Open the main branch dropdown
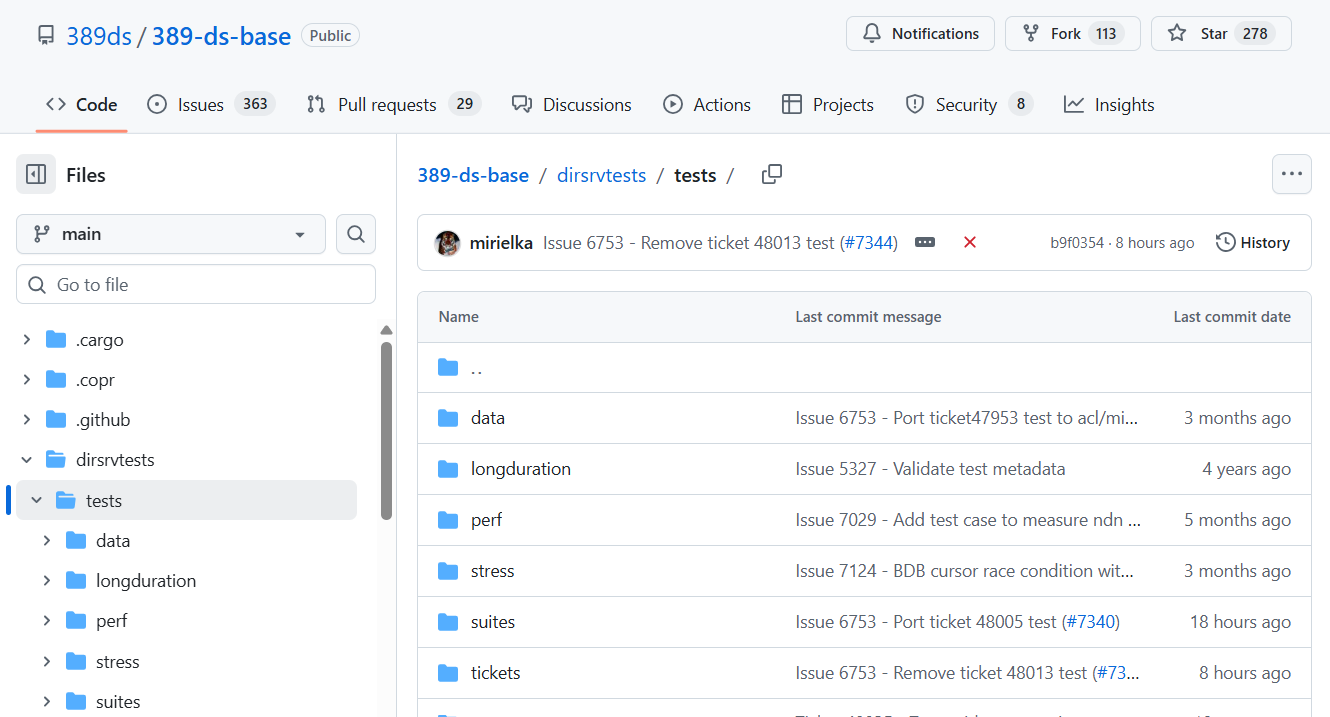 click(170, 234)
